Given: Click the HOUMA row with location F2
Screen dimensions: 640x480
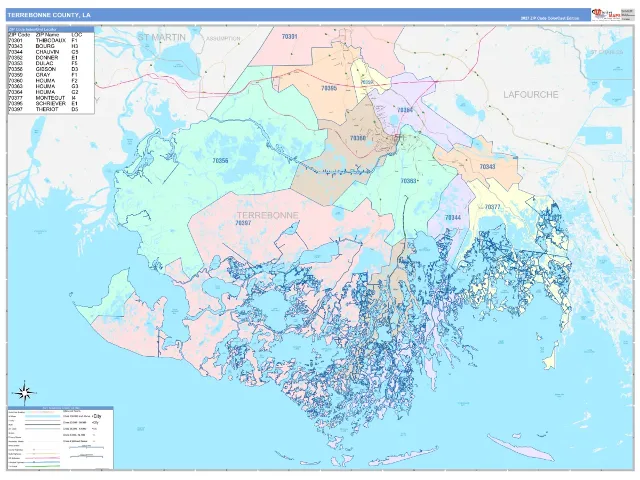Looking at the screenshot, I should (43, 81).
